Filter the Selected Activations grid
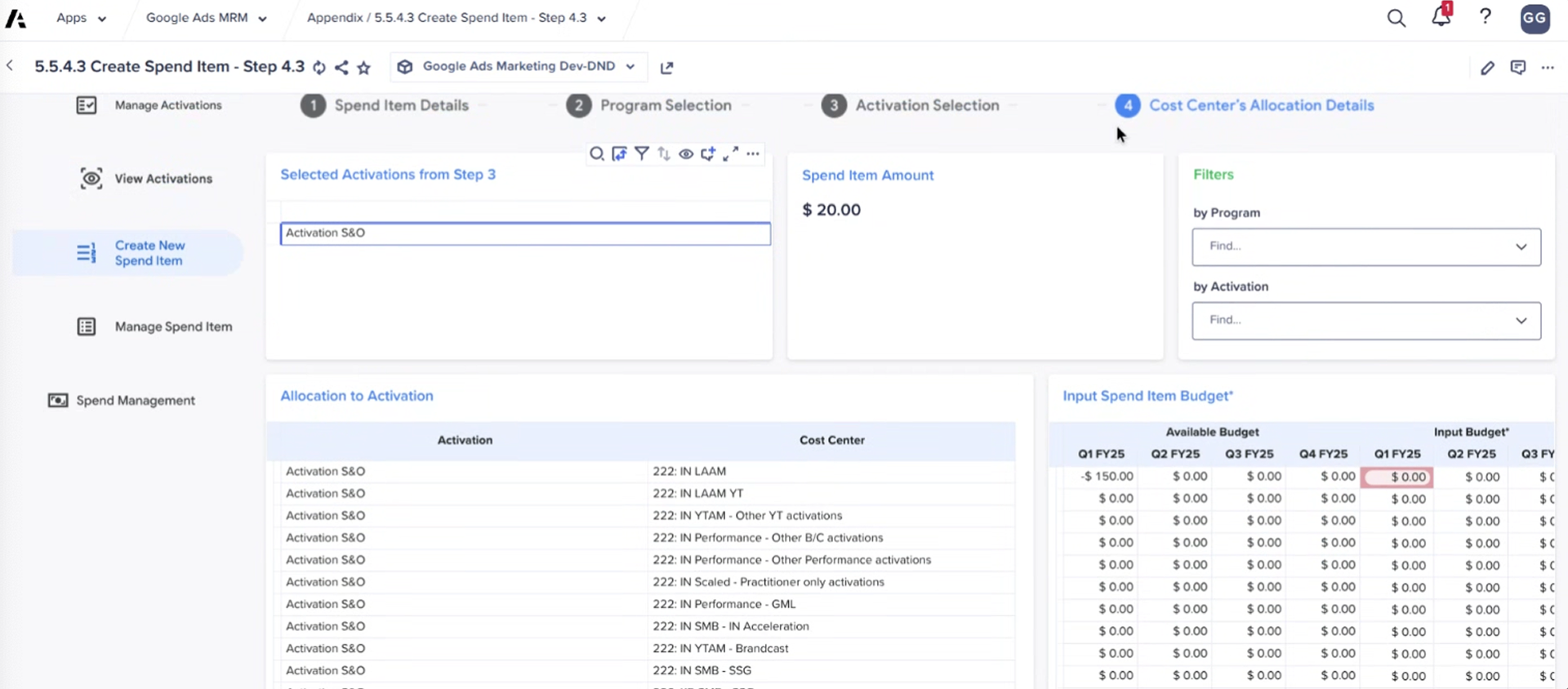This screenshot has height=689, width=1568. pos(642,153)
